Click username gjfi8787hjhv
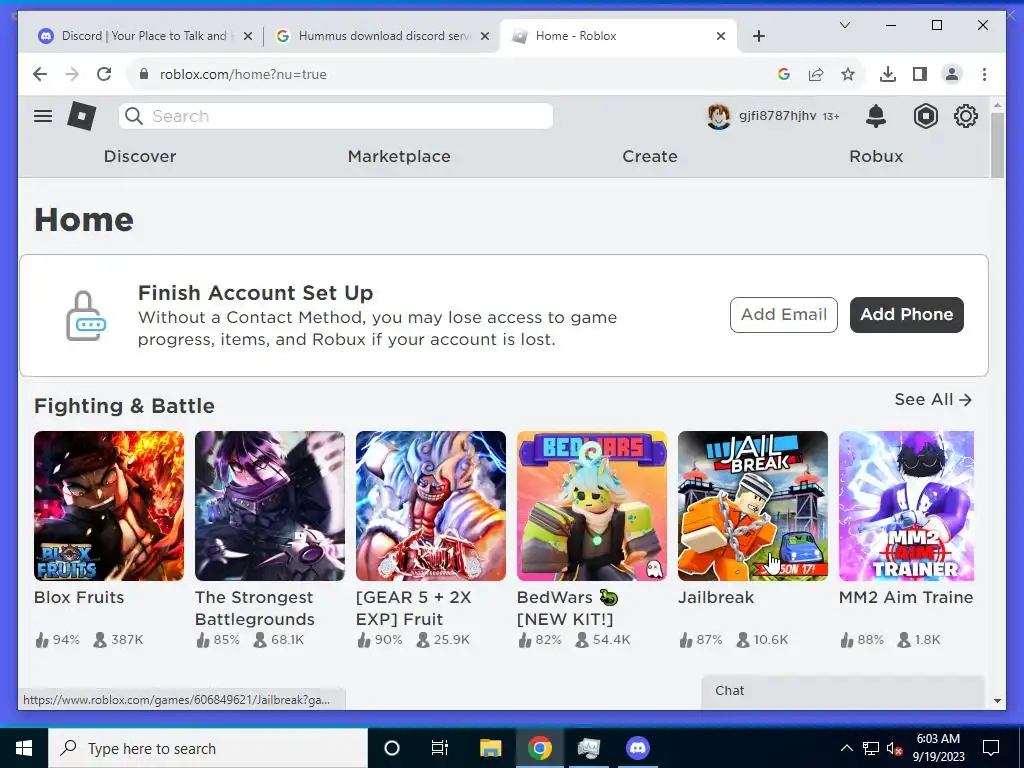Image resolution: width=1024 pixels, height=768 pixels. coord(777,116)
